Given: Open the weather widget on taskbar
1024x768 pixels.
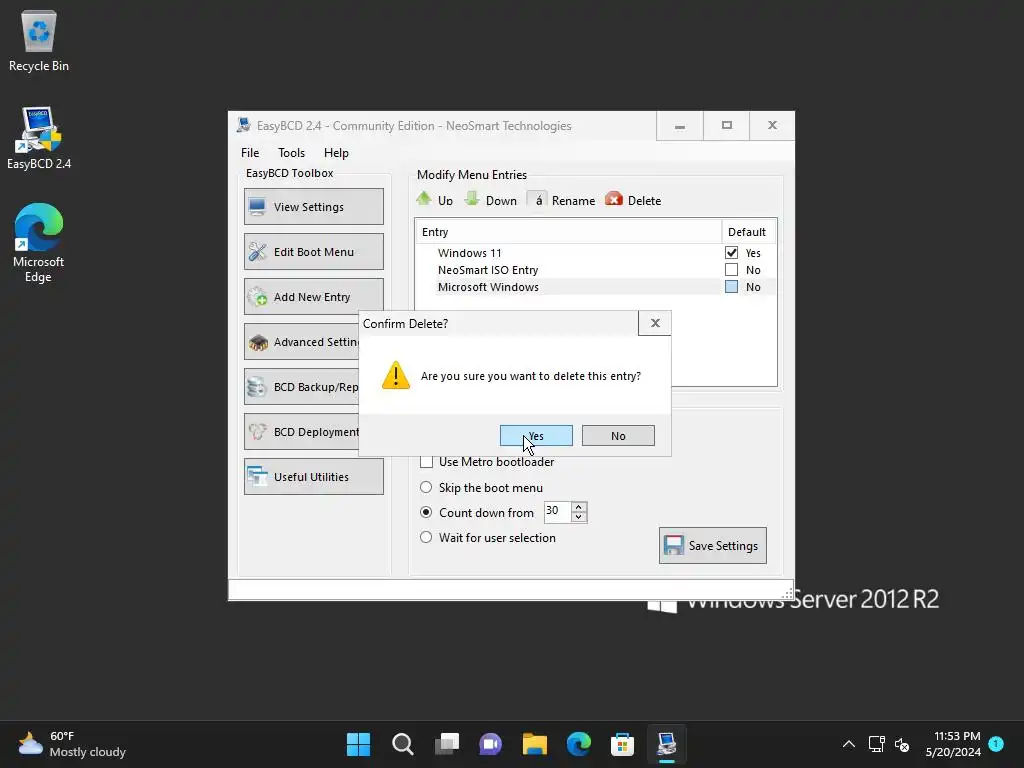Looking at the screenshot, I should [72, 744].
